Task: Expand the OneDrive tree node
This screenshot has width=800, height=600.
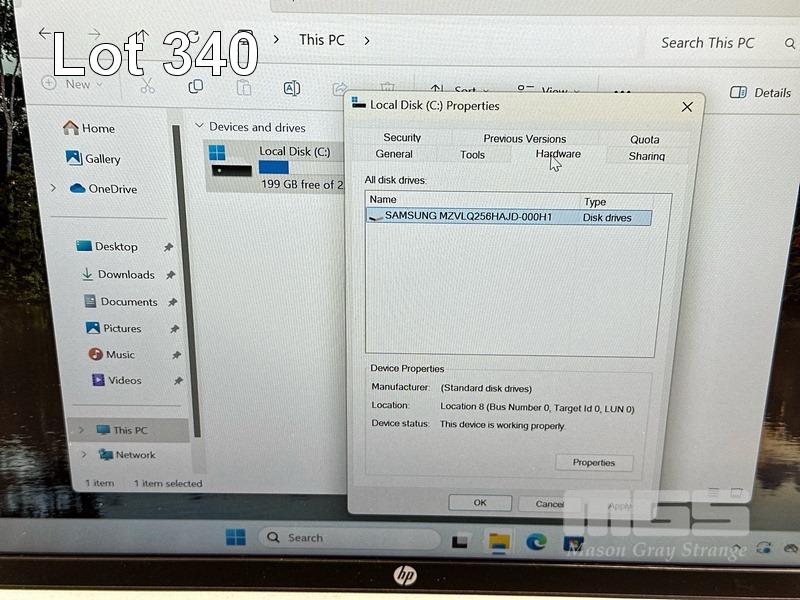Action: 54,188
